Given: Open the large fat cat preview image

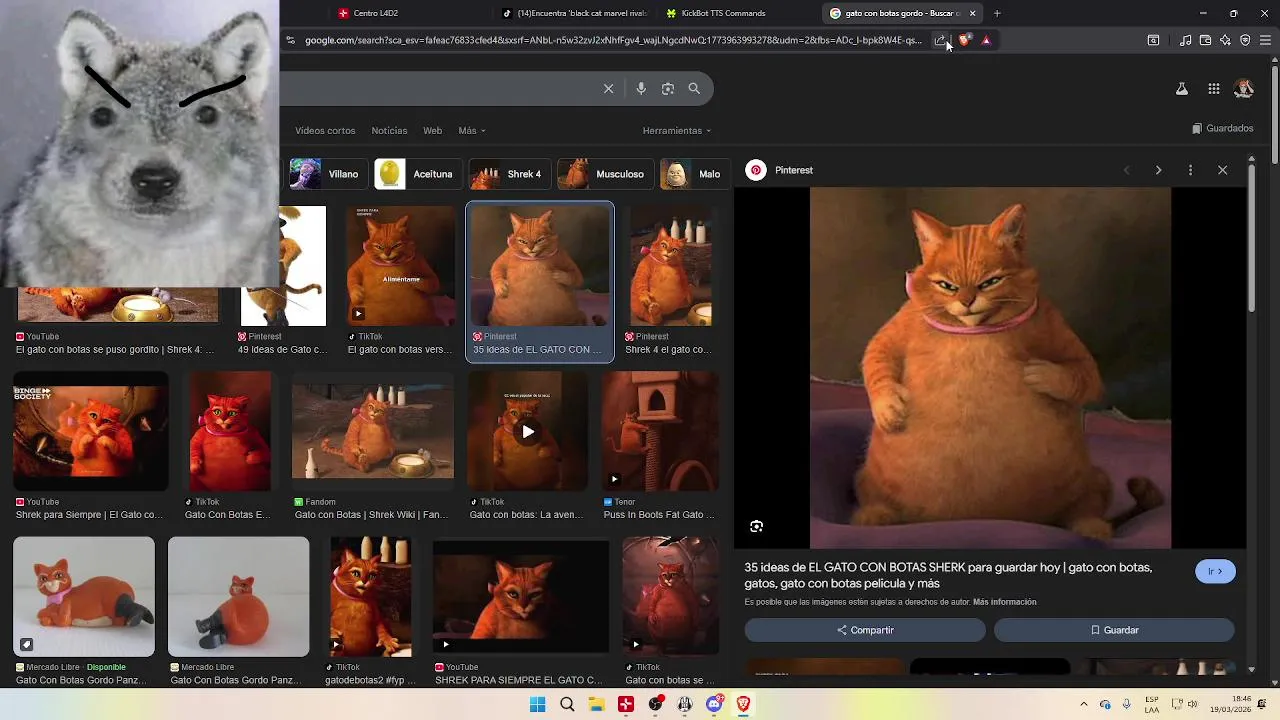Looking at the screenshot, I should pyautogui.click(x=990, y=368).
